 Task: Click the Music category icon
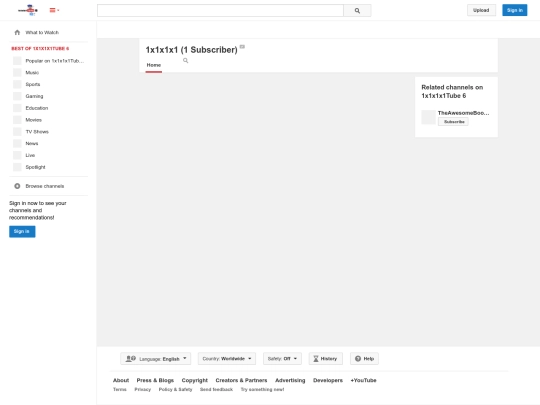click(17, 73)
